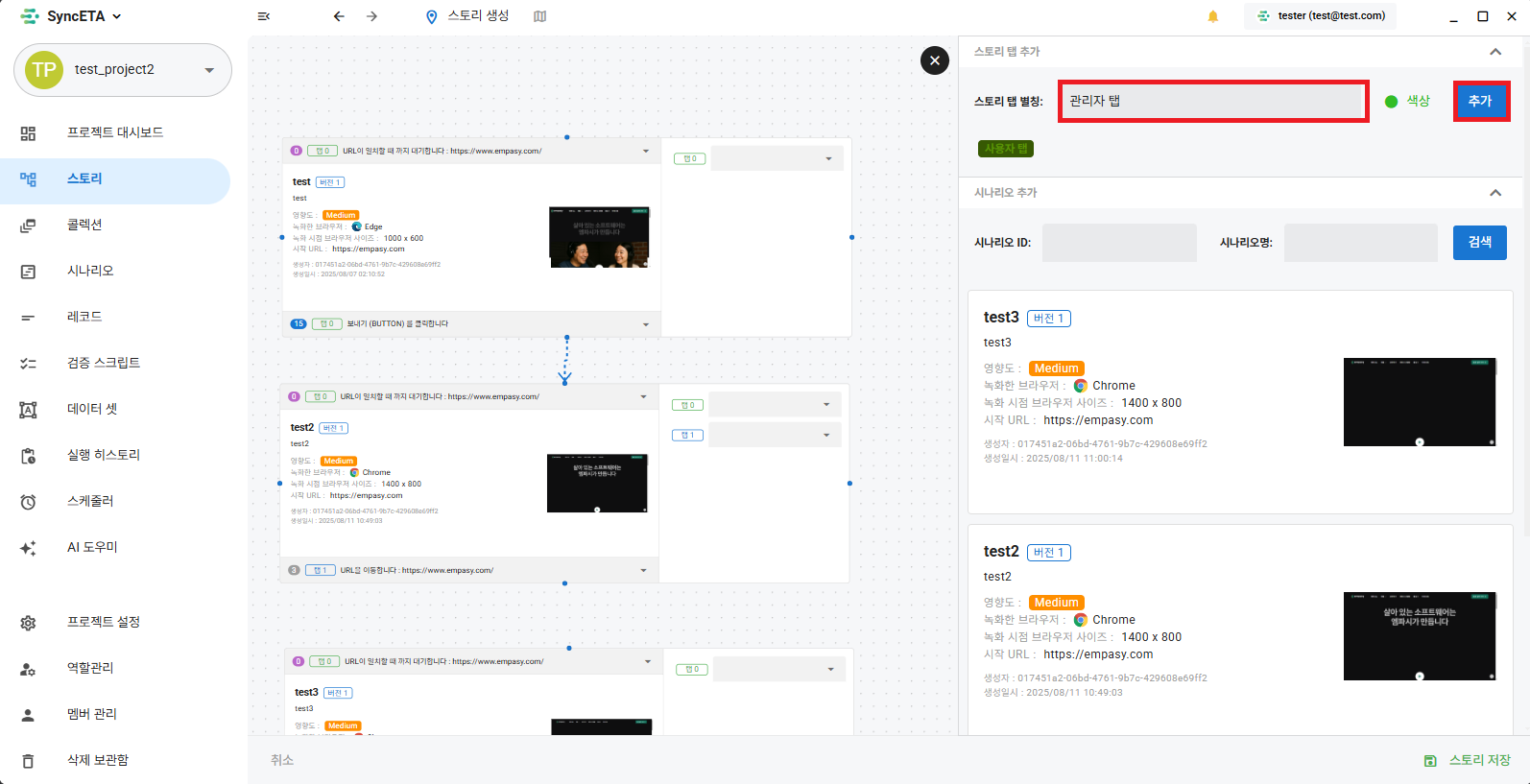Go back with the left arrow
The height and width of the screenshot is (784, 1530).
point(339,16)
